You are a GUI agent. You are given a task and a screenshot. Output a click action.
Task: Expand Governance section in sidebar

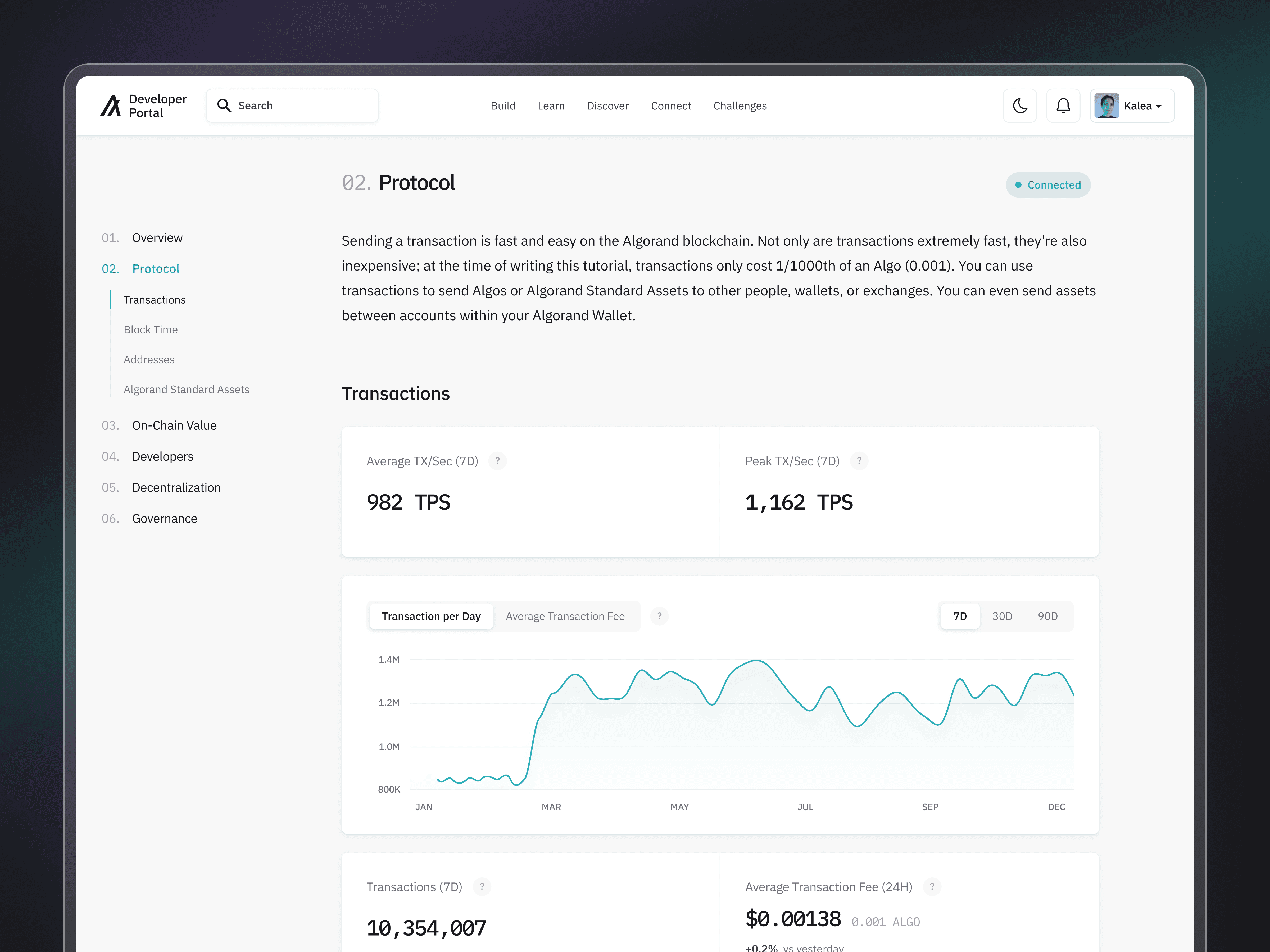(164, 518)
